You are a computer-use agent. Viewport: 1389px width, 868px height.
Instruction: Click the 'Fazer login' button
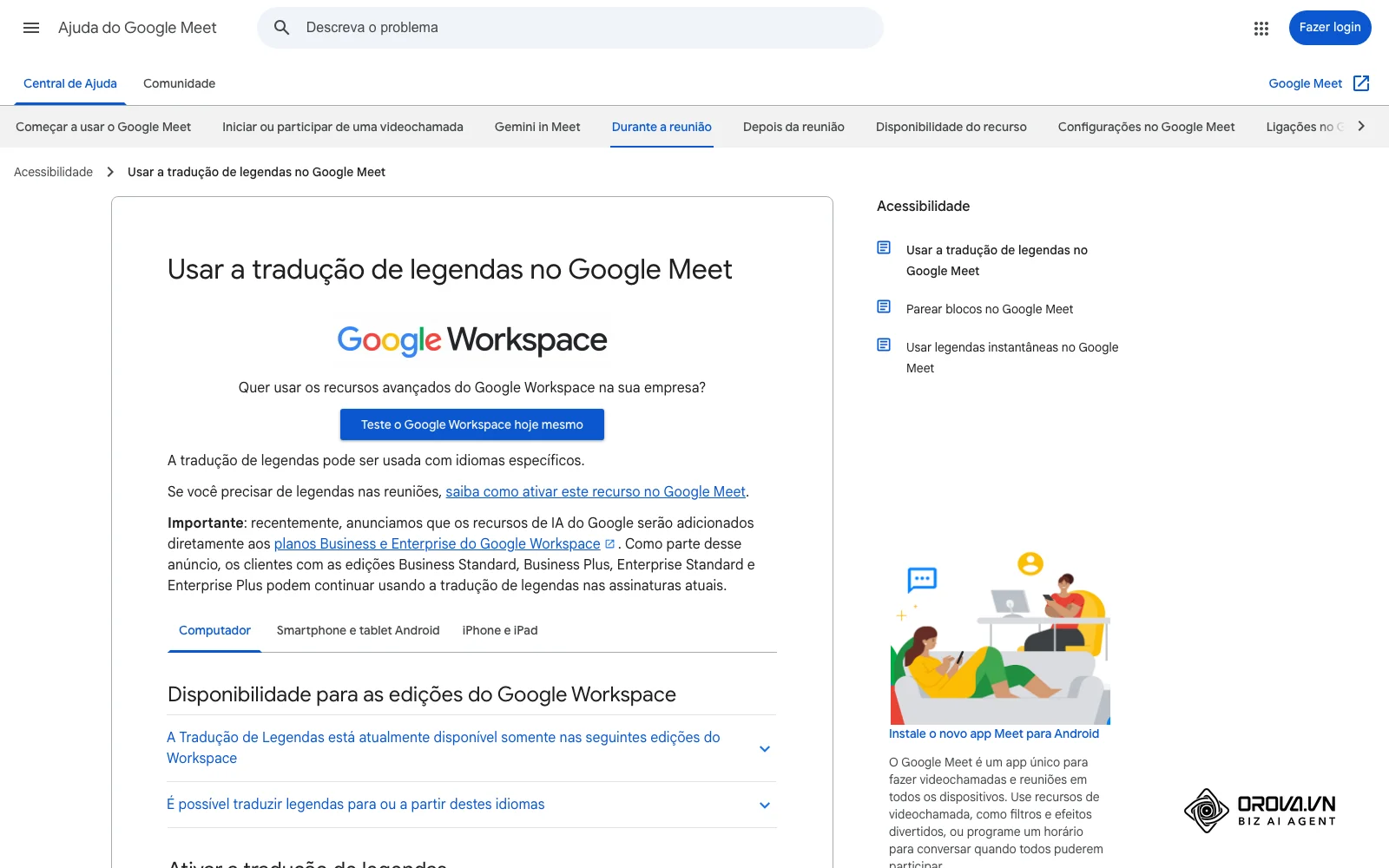(x=1330, y=28)
